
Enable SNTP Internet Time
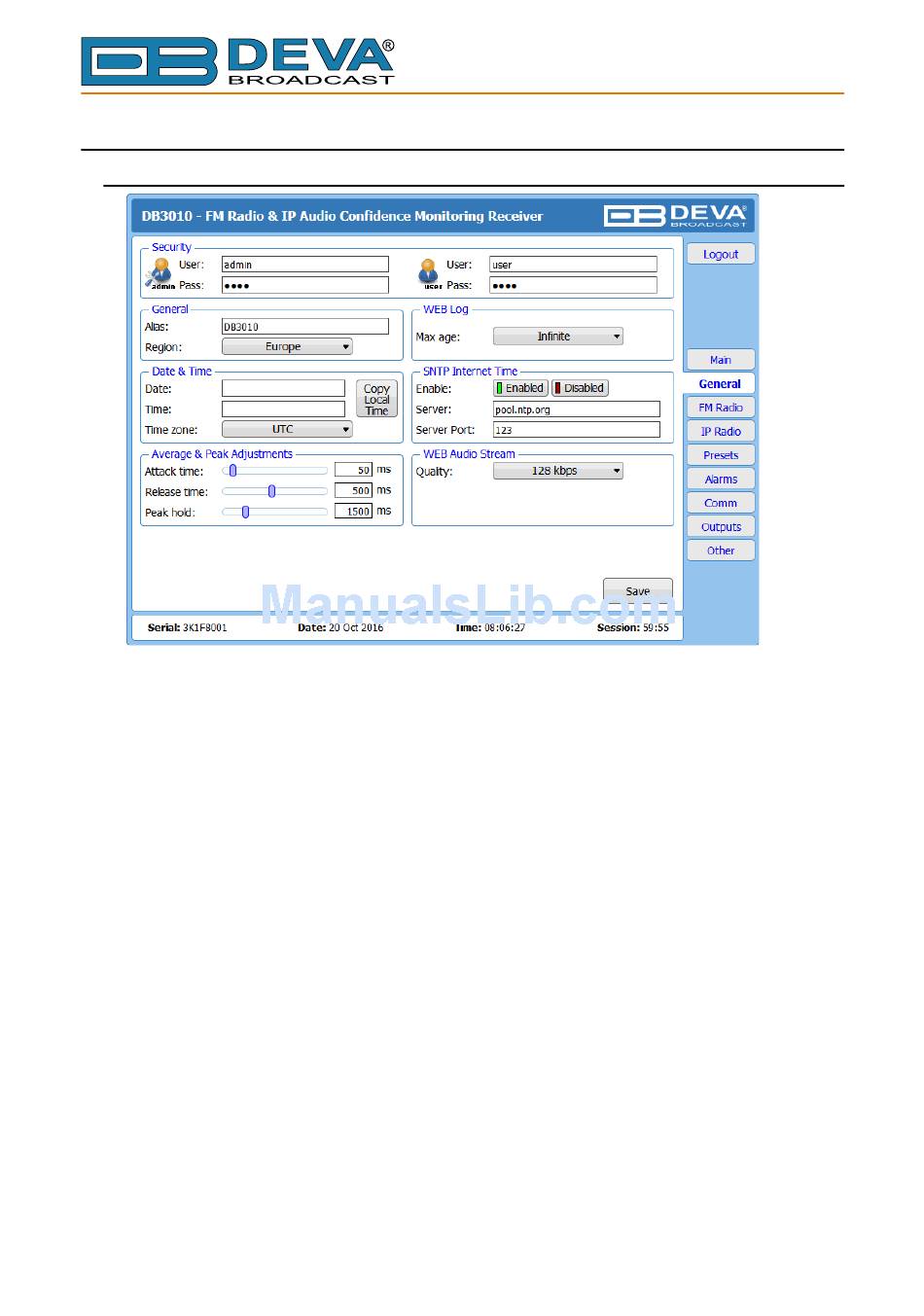pos(520,388)
